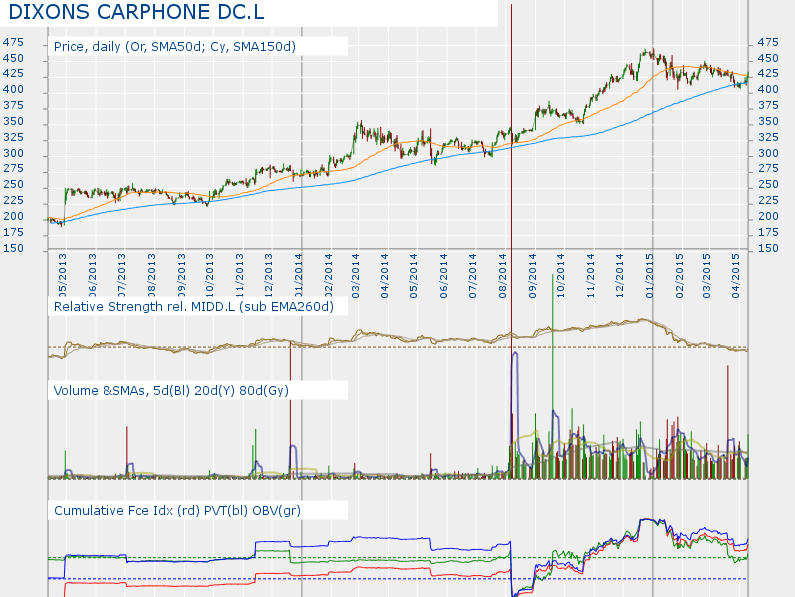Click the DIXONS CARPHONE DC.L chart title

pos(136,12)
